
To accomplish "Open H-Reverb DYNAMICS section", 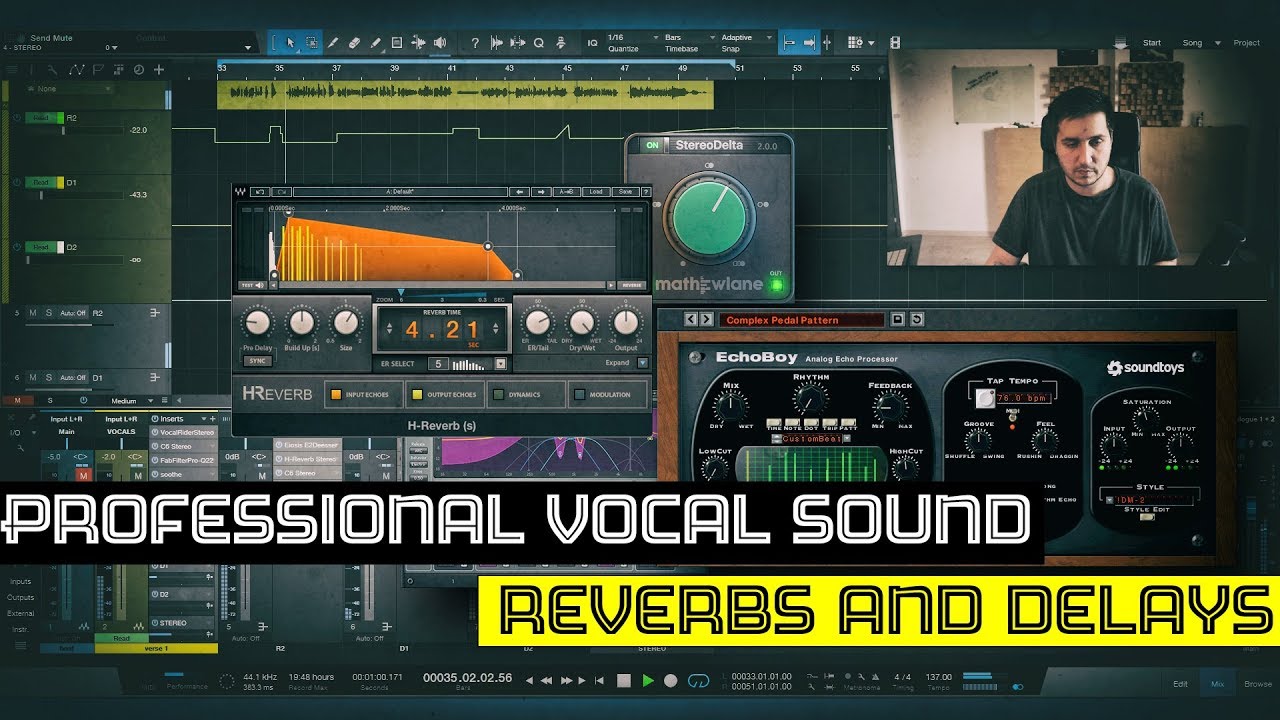I will 526,394.
